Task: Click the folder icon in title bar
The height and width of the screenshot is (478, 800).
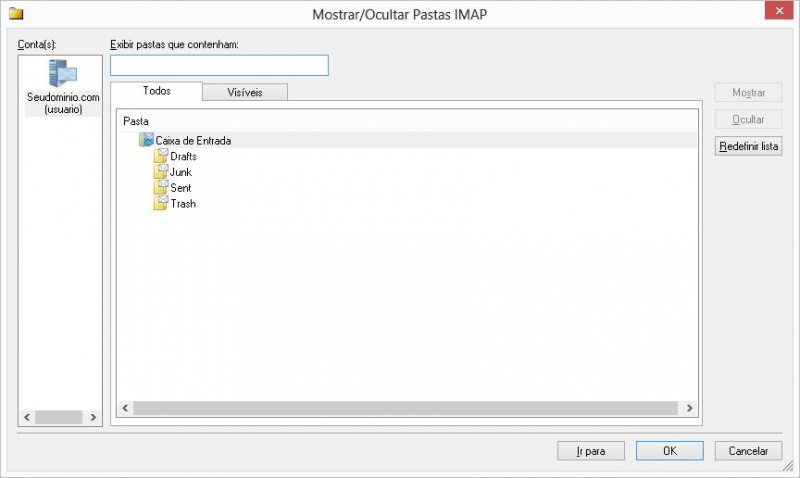Action: pyautogui.click(x=15, y=13)
